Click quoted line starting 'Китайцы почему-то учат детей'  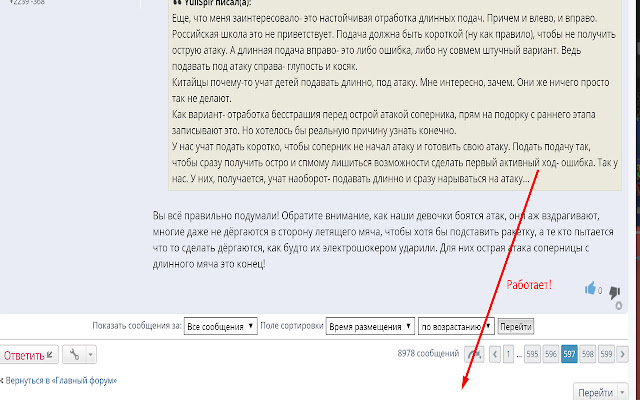click(x=391, y=82)
